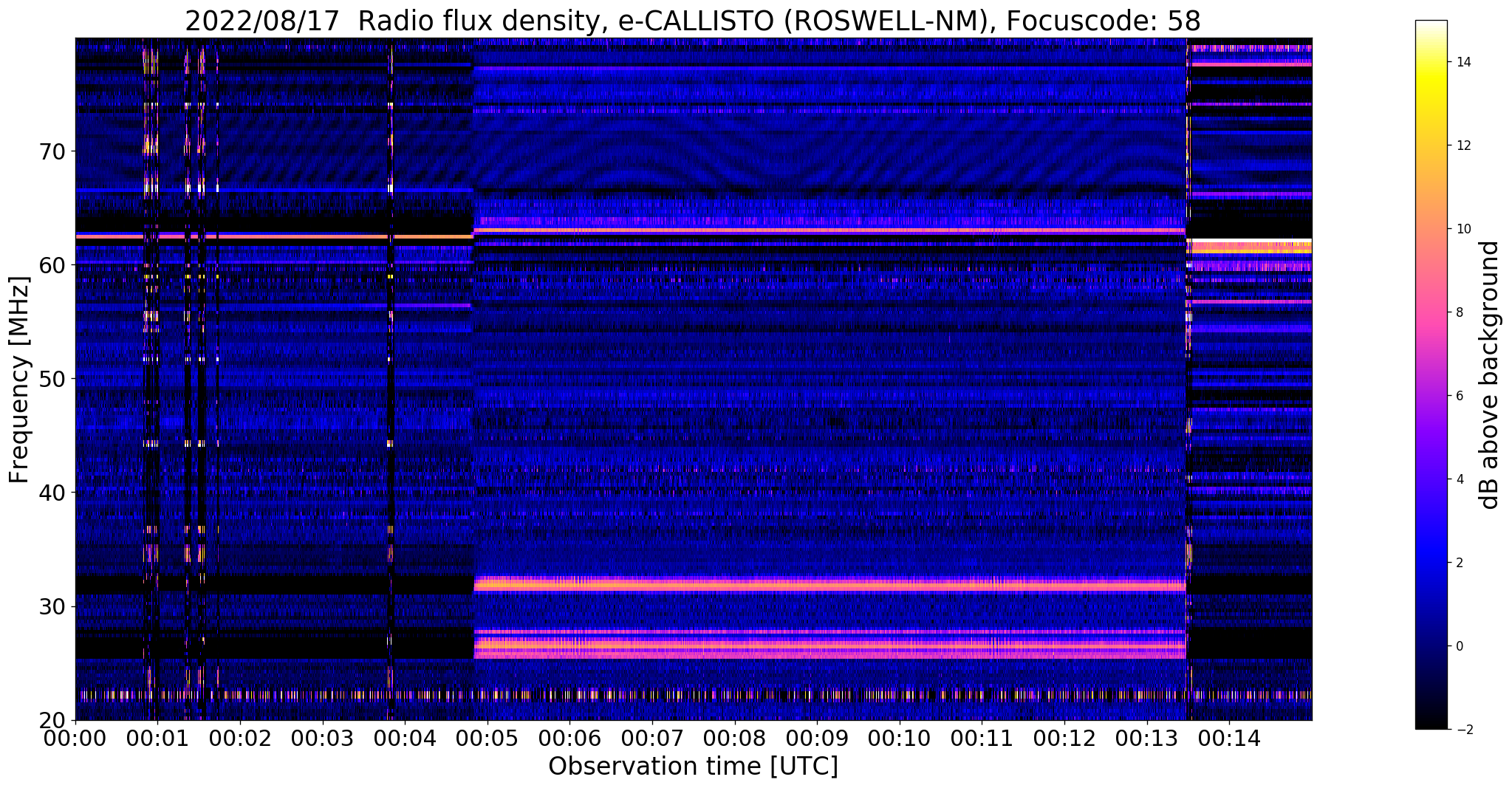Click the colorbar tick label 2

(x=1459, y=563)
